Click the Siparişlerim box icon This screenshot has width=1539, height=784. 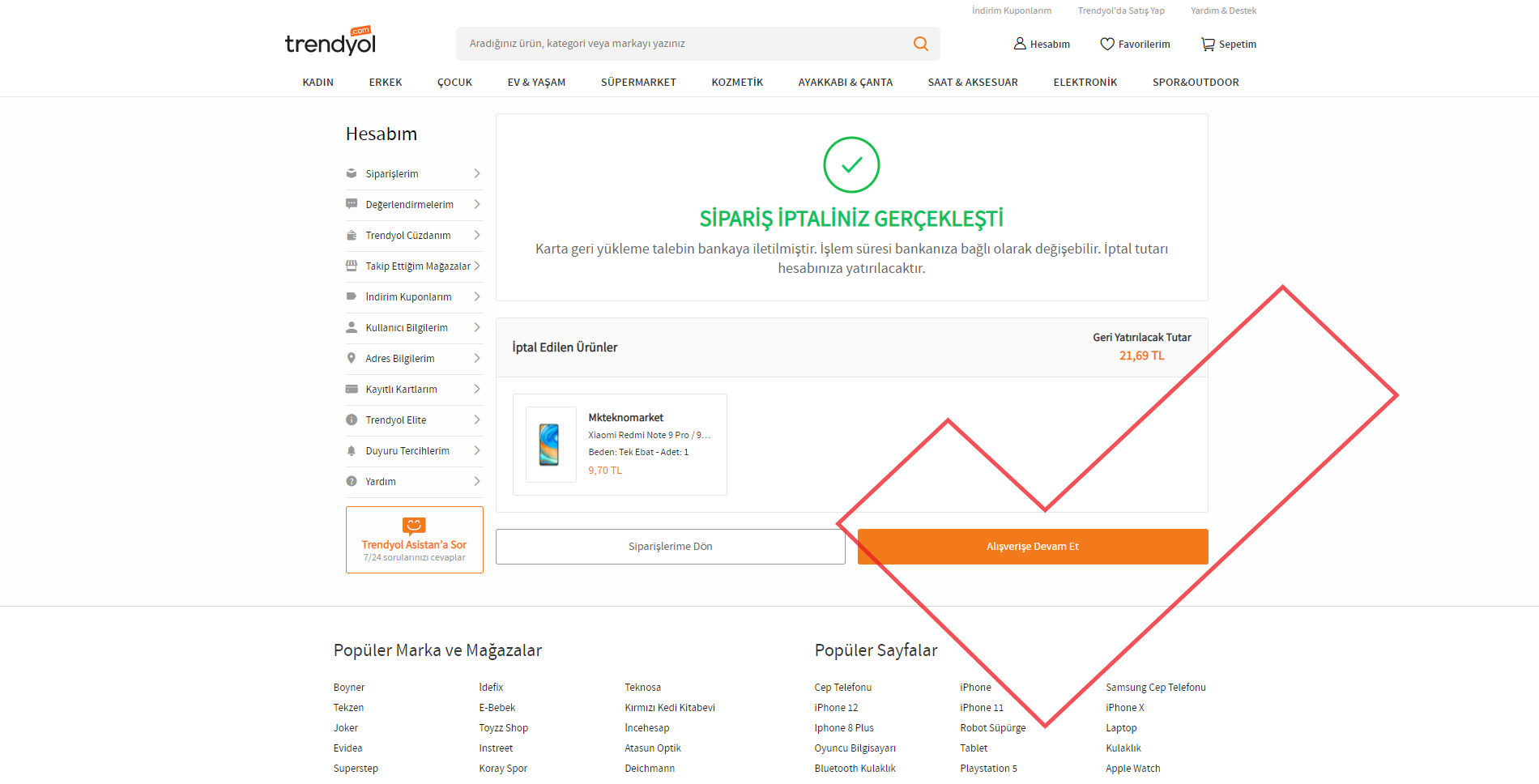tap(352, 174)
